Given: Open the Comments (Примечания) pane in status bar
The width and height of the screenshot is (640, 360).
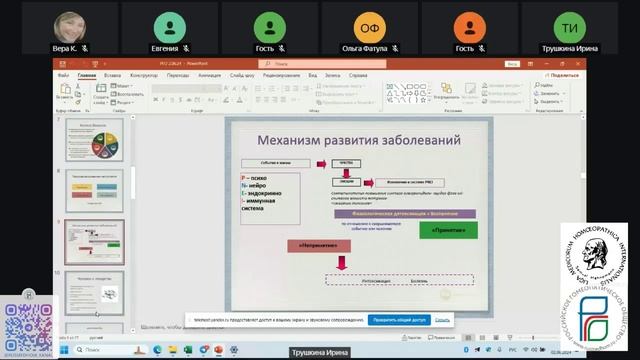Looking at the screenshot, I should pyautogui.click(x=441, y=338).
